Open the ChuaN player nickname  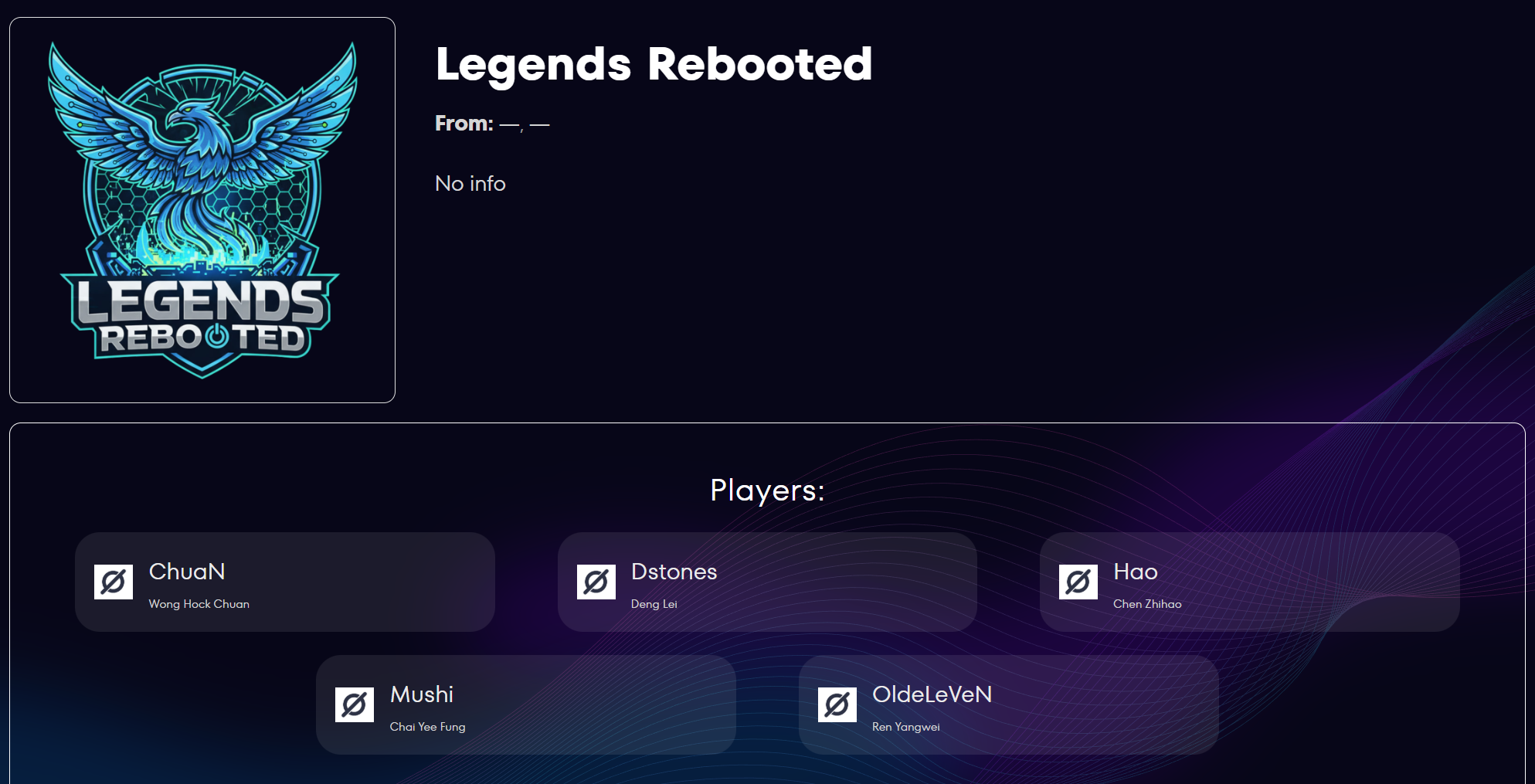click(187, 572)
